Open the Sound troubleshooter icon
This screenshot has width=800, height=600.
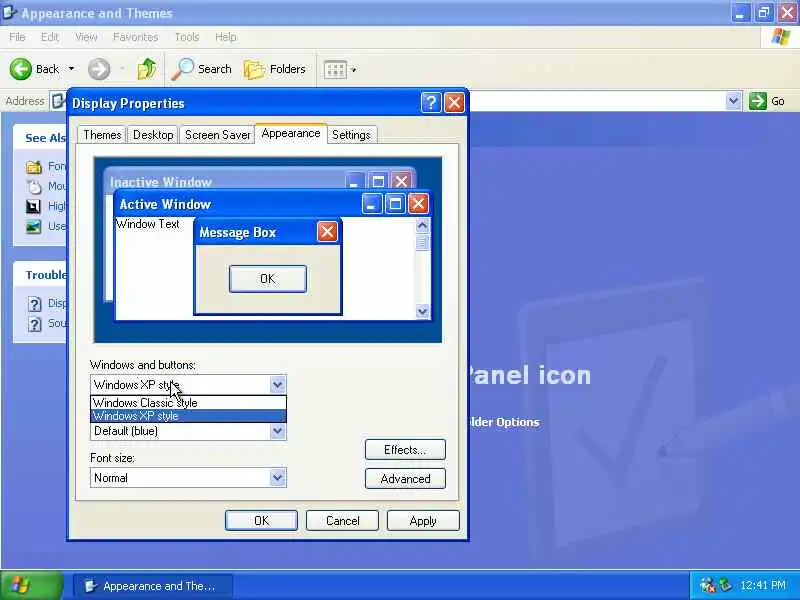34,324
